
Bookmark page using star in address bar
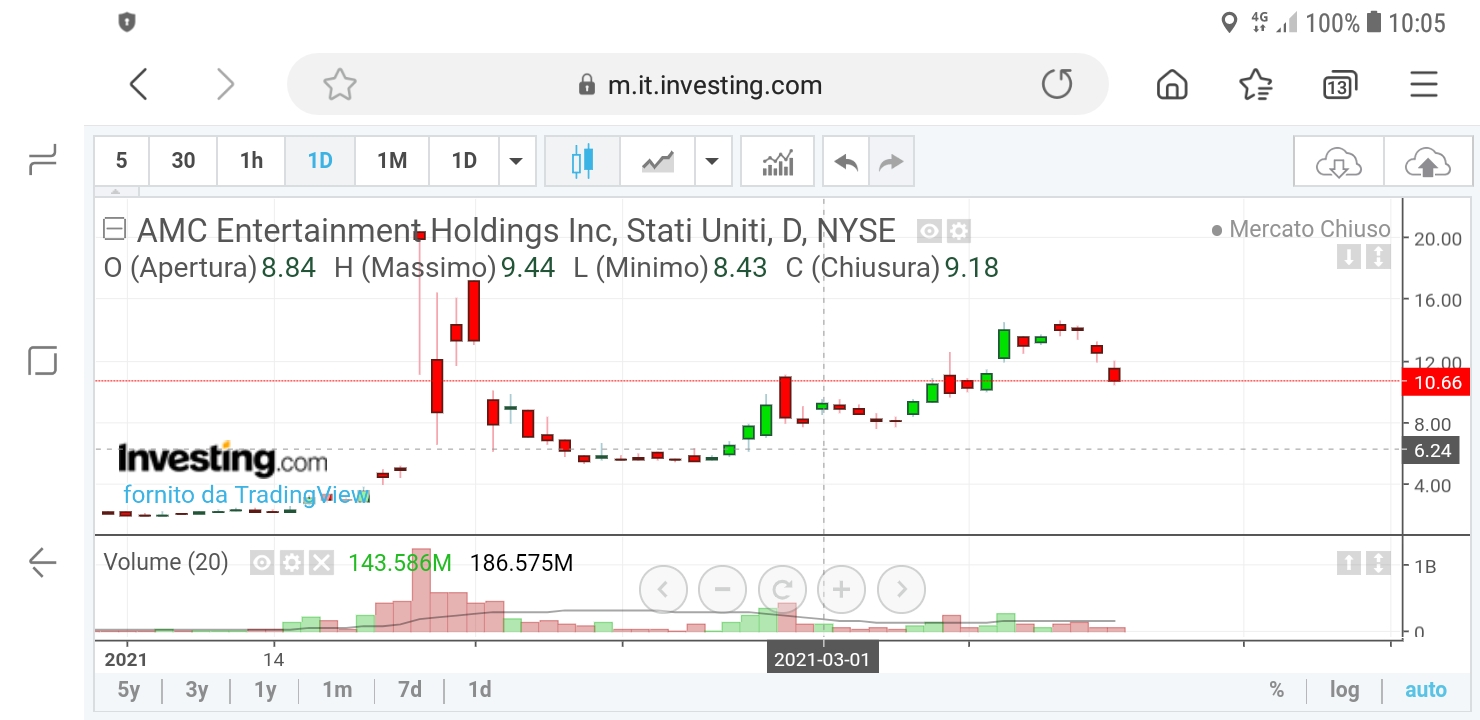point(340,85)
